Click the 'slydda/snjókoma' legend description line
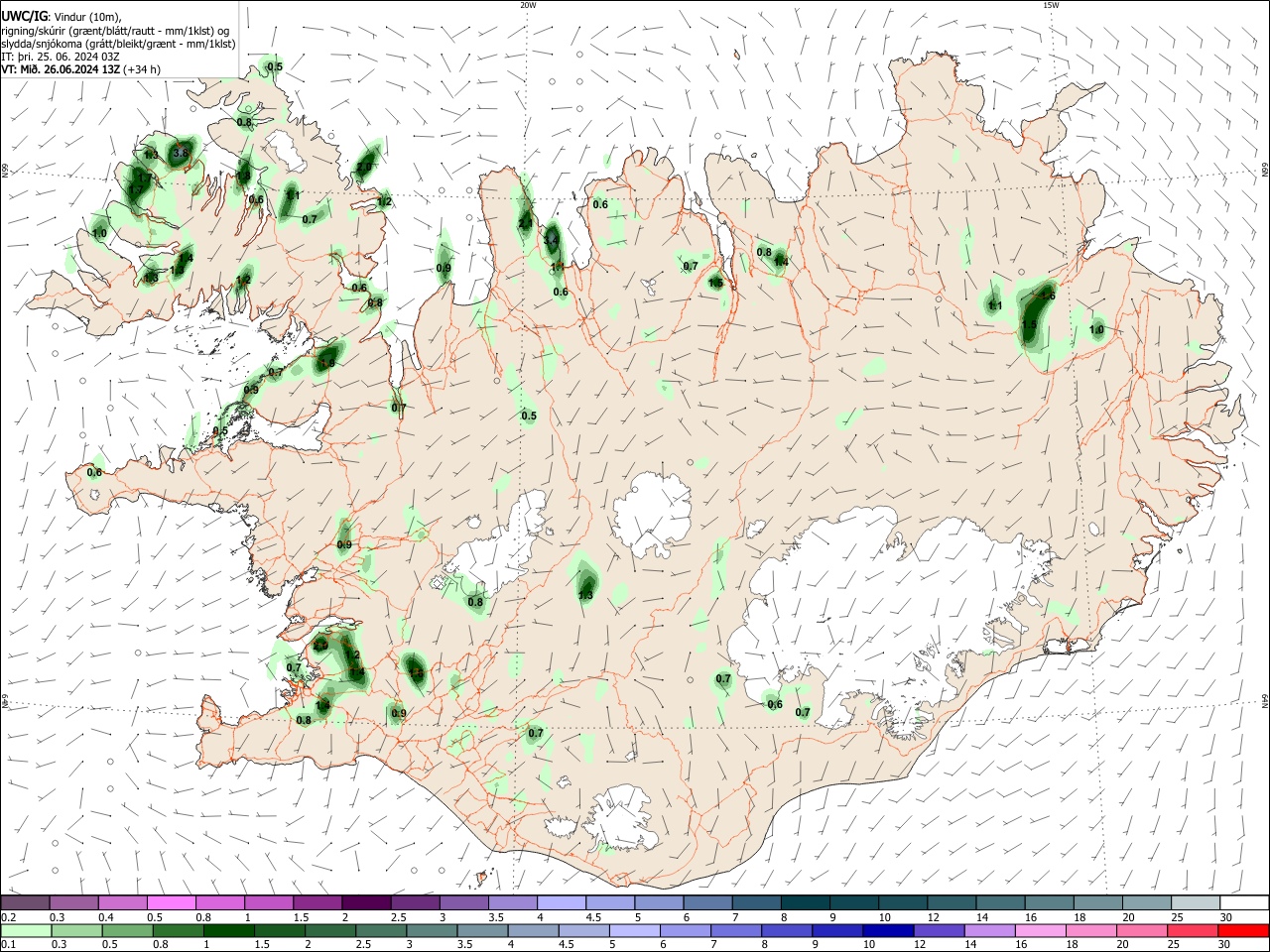Viewport: 1270px width, 952px height. [x=118, y=44]
